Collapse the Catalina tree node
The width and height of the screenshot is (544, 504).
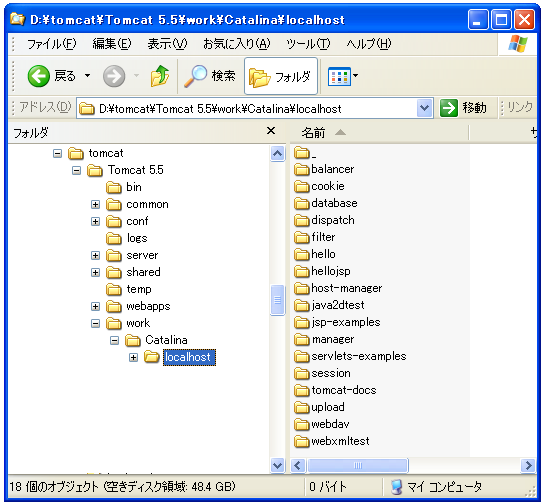[114, 340]
